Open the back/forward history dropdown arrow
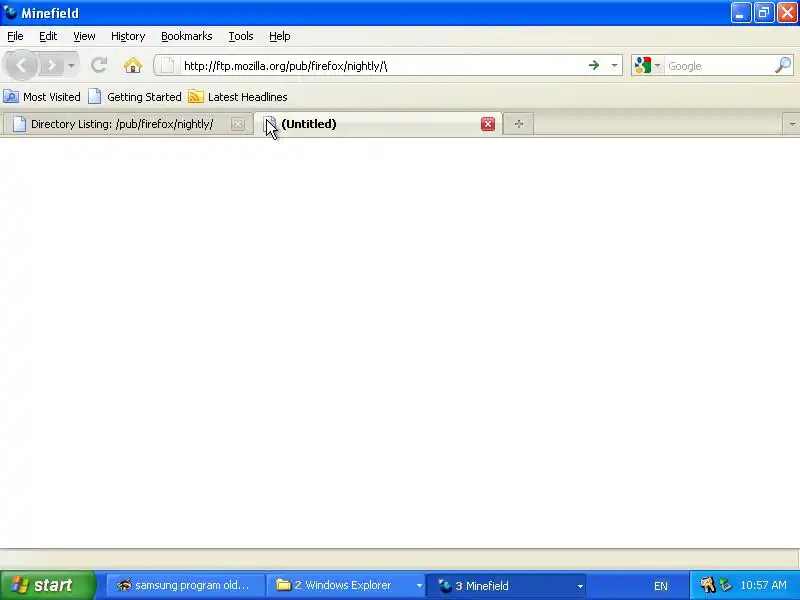 71,65
